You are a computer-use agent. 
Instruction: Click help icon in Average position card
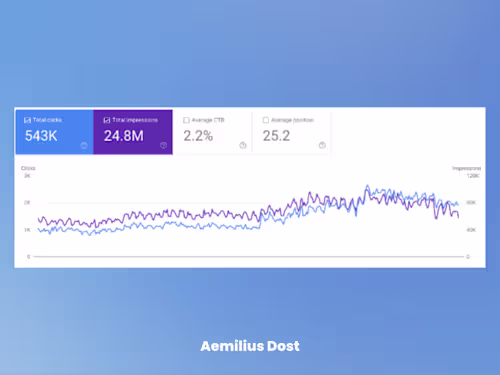pyautogui.click(x=322, y=145)
